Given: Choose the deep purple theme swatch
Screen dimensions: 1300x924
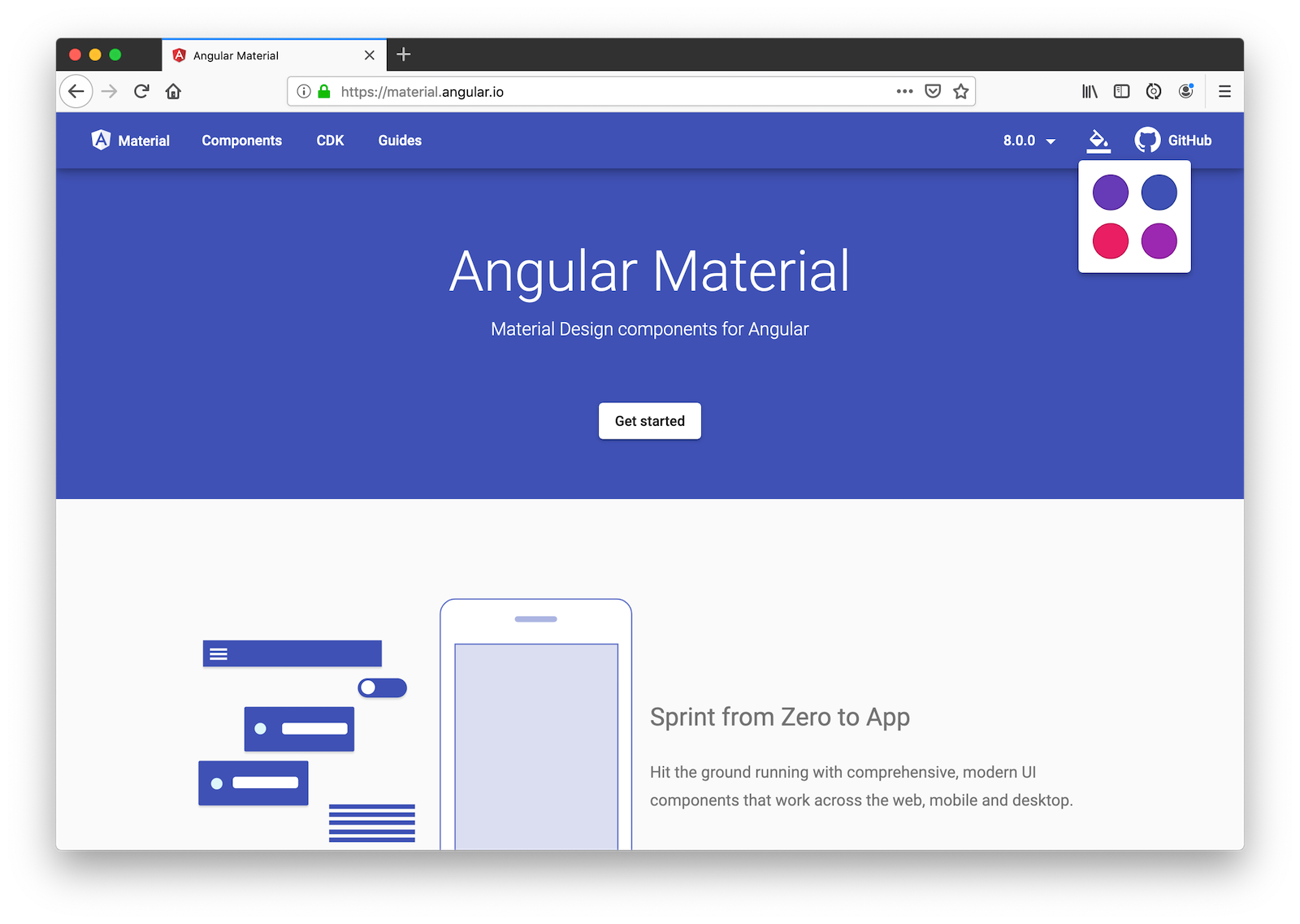Looking at the screenshot, I should (1110, 193).
